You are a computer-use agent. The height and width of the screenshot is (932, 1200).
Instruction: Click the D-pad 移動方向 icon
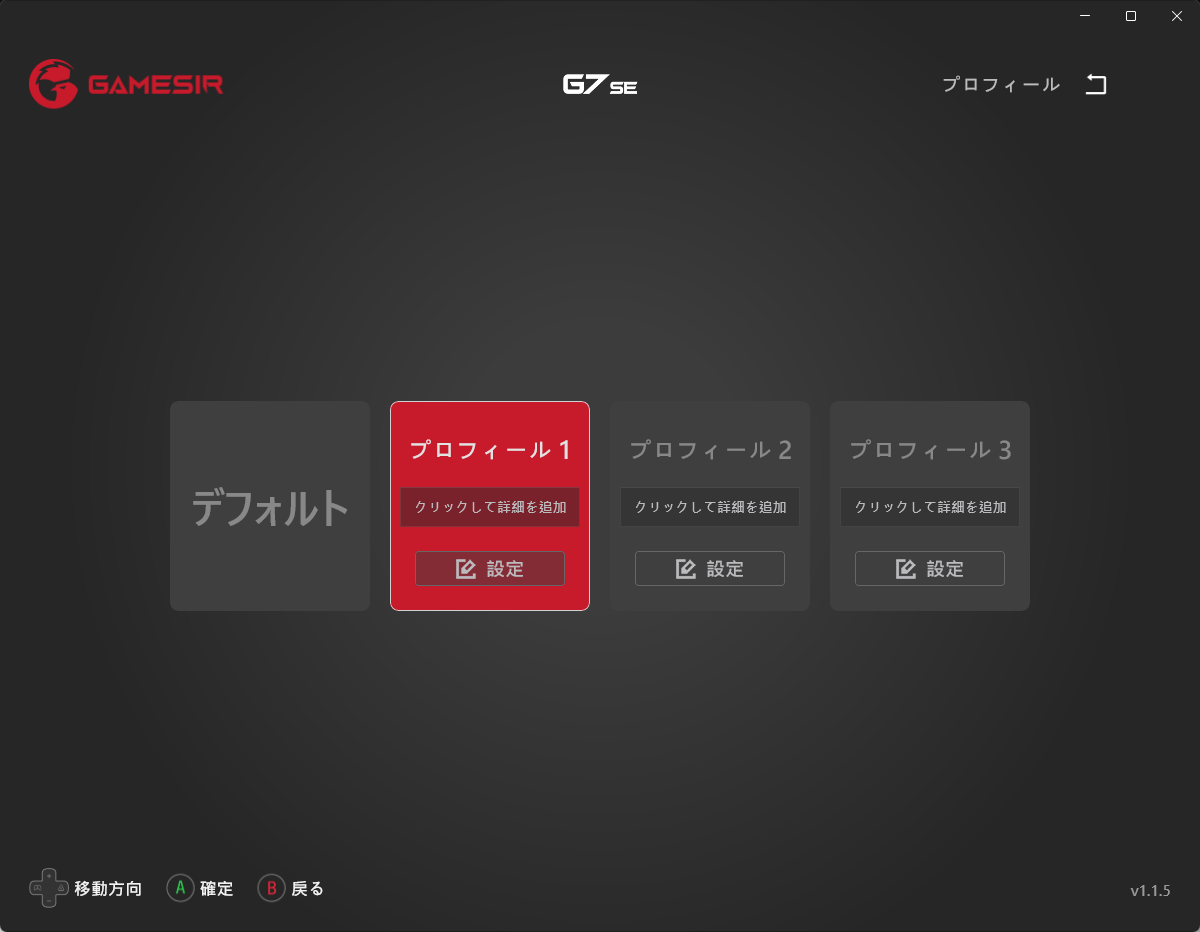coord(49,888)
